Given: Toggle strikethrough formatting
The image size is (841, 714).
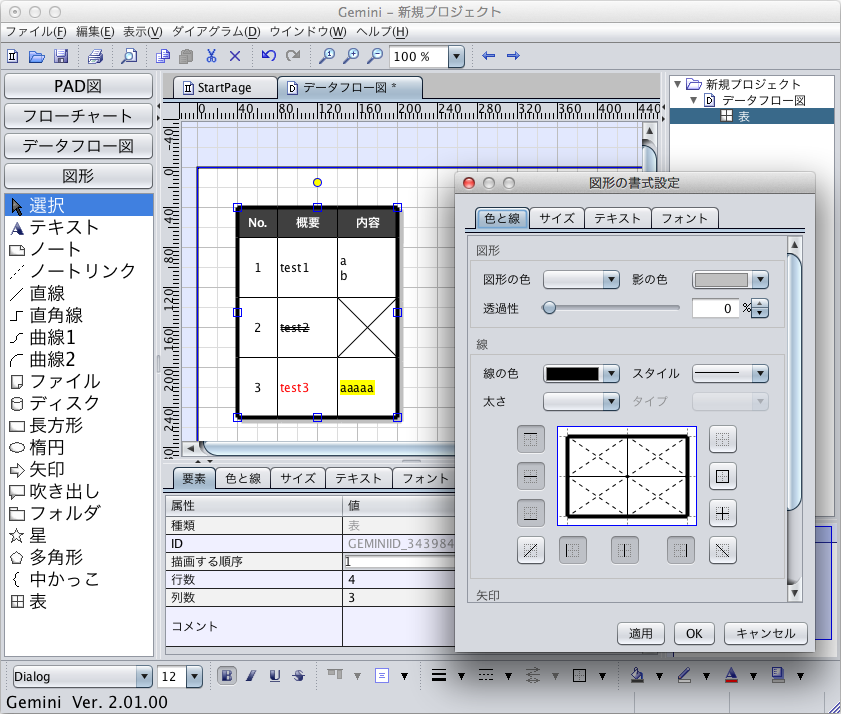Looking at the screenshot, I should coord(299,675).
